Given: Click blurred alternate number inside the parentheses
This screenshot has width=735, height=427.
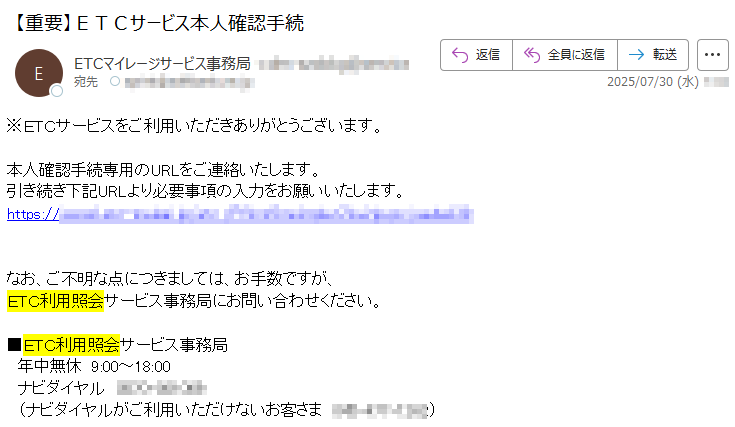Looking at the screenshot, I should tap(380, 410).
